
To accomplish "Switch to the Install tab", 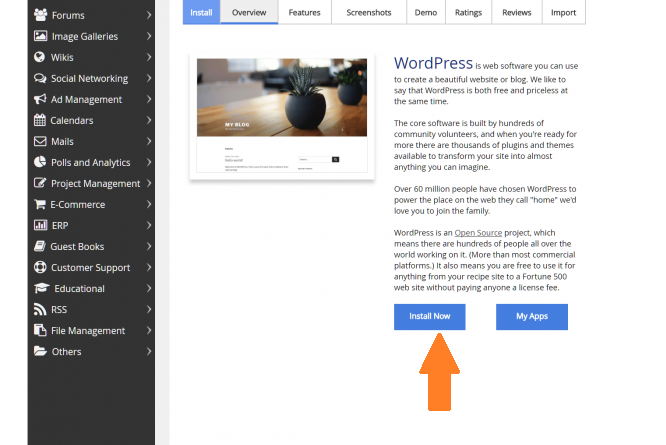I will pyautogui.click(x=201, y=12).
